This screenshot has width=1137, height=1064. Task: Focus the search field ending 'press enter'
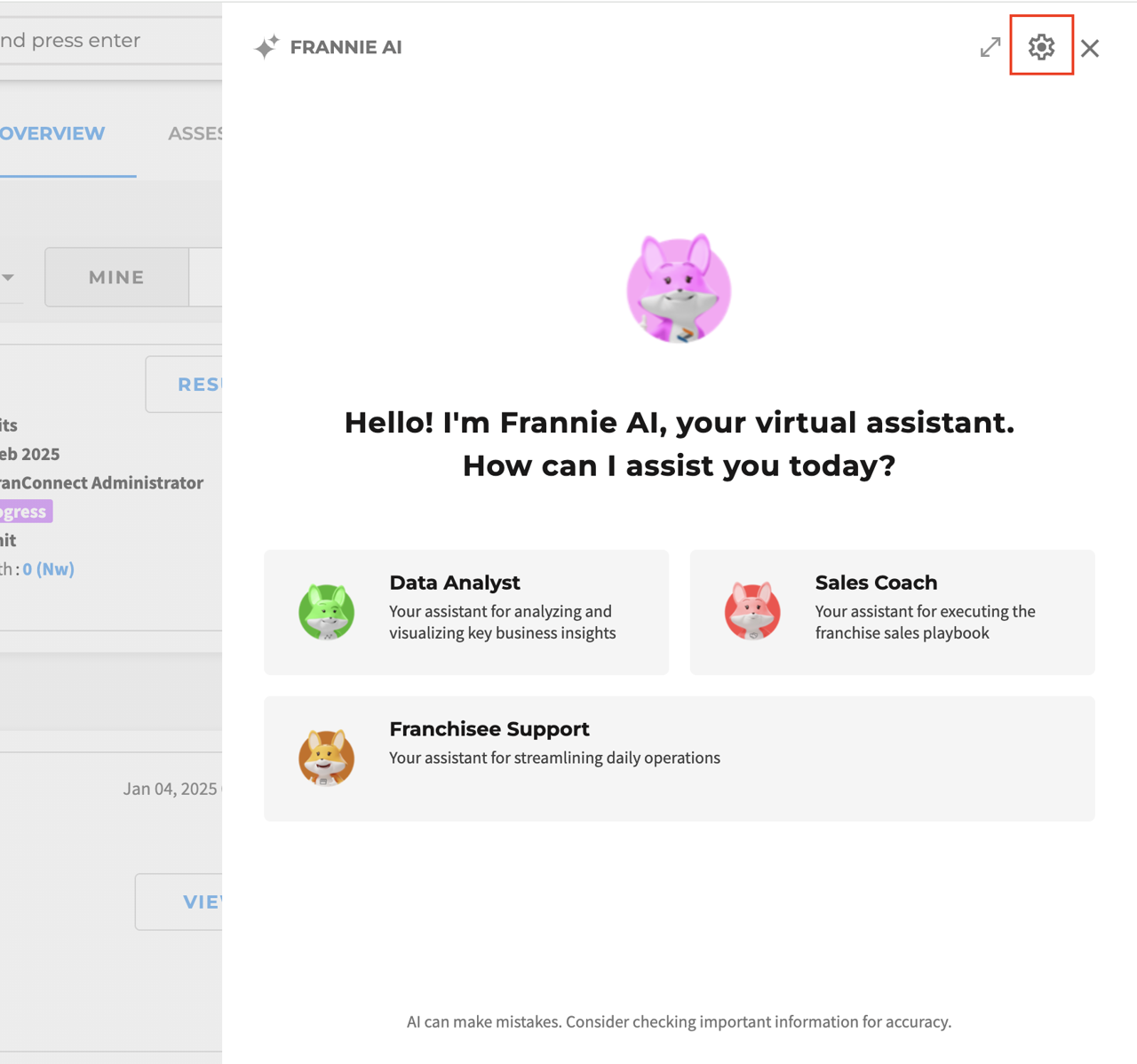coord(89,41)
